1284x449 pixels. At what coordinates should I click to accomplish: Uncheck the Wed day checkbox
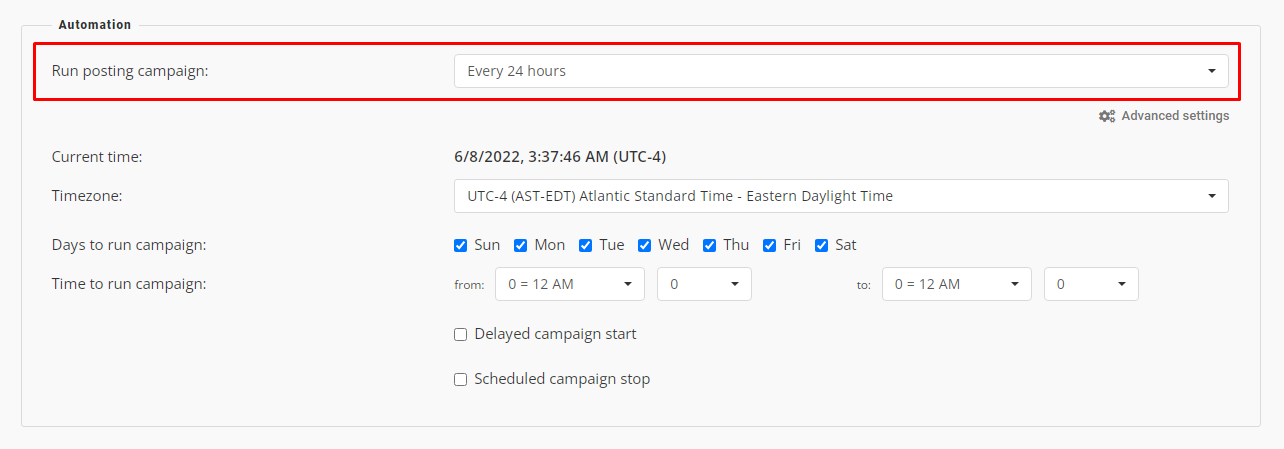click(x=645, y=245)
